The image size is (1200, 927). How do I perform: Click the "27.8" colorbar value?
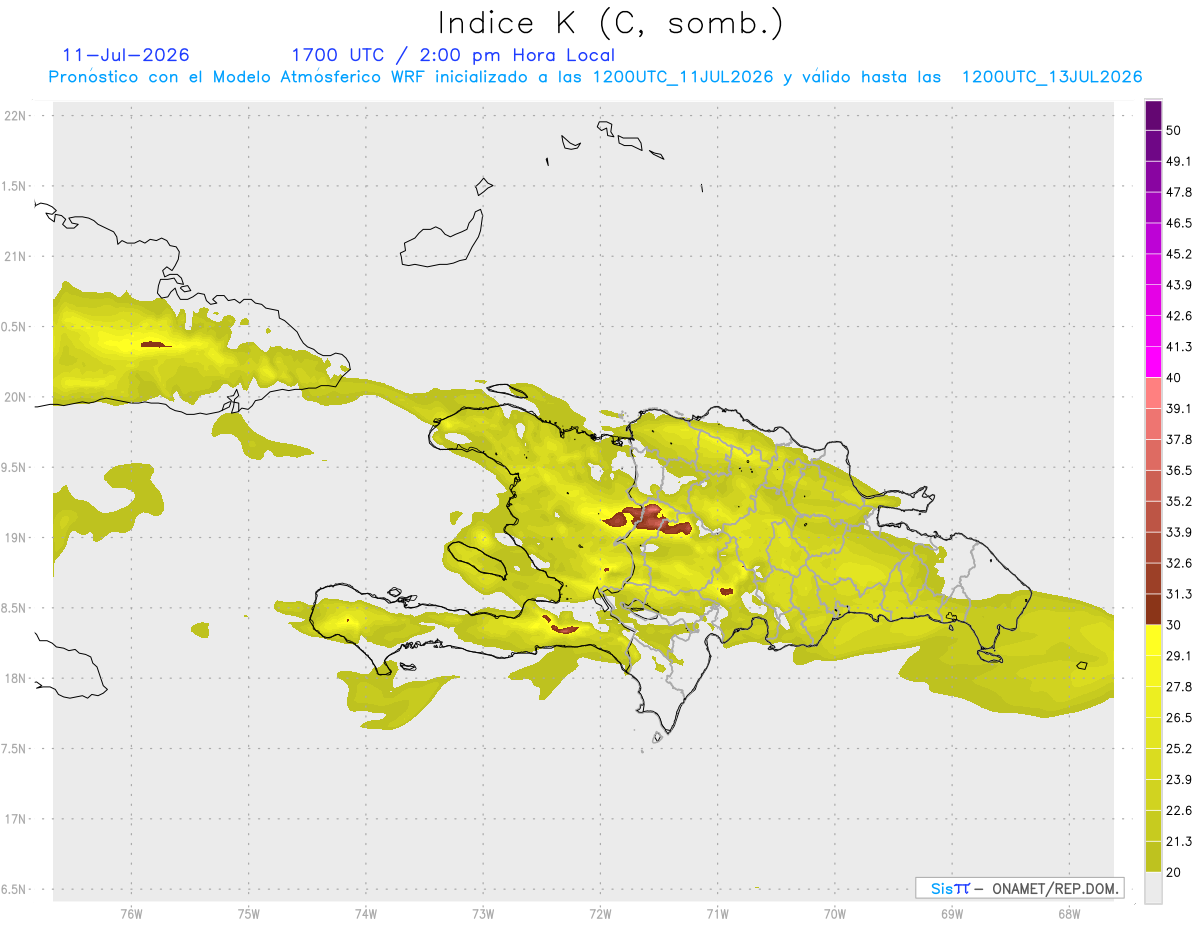point(1179,687)
